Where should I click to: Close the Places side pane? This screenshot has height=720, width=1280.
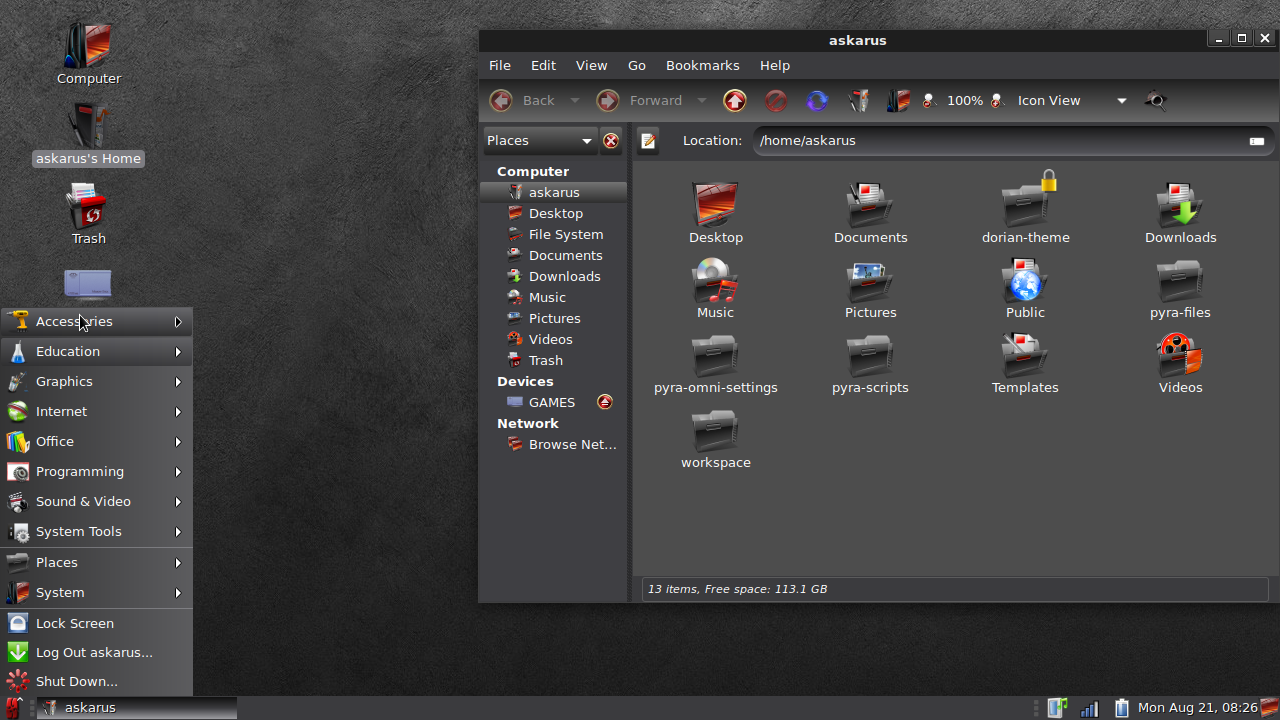(611, 141)
